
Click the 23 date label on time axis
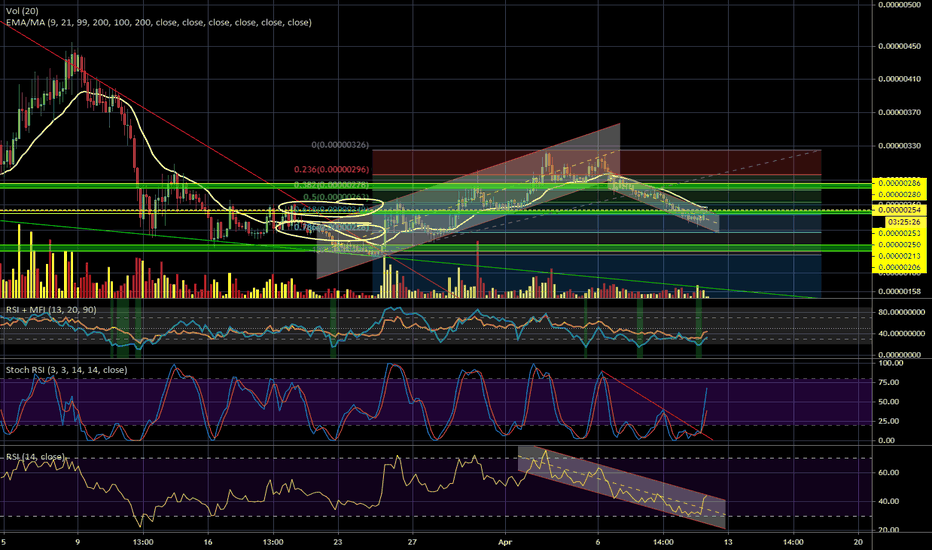tap(338, 542)
